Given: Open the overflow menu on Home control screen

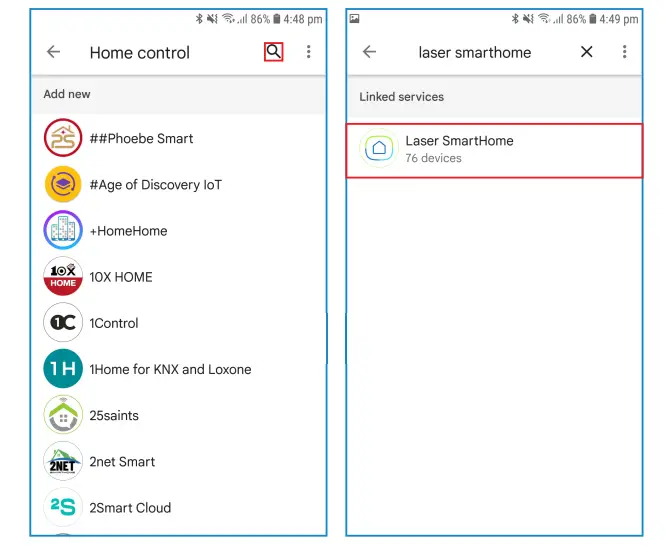Looking at the screenshot, I should (x=309, y=52).
